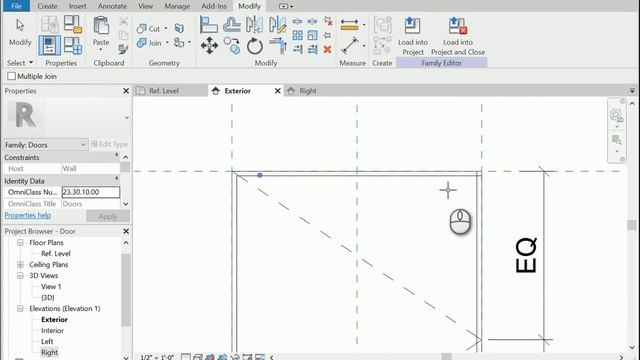Viewport: 640px width, 360px height.
Task: Switch to the Annotate ribbon tab
Action: coord(112,6)
